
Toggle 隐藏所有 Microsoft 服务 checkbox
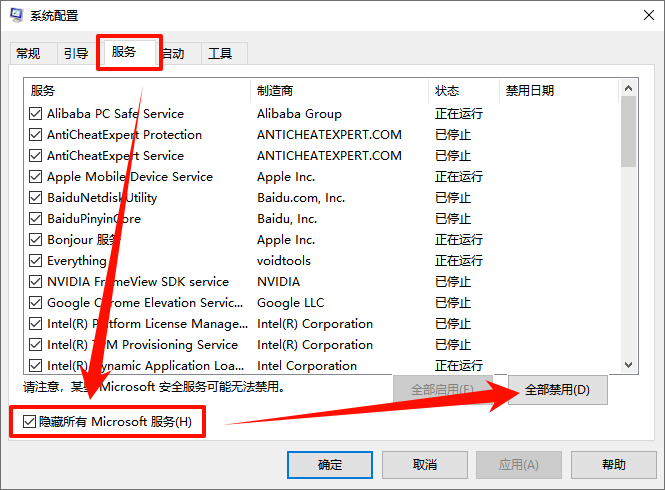(29, 422)
